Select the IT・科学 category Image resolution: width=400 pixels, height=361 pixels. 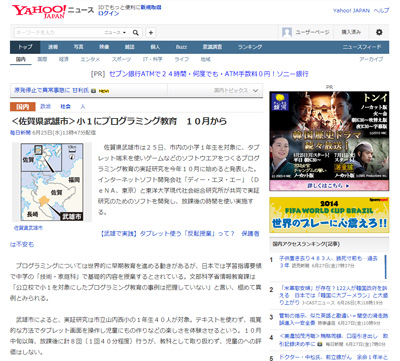[153, 59]
